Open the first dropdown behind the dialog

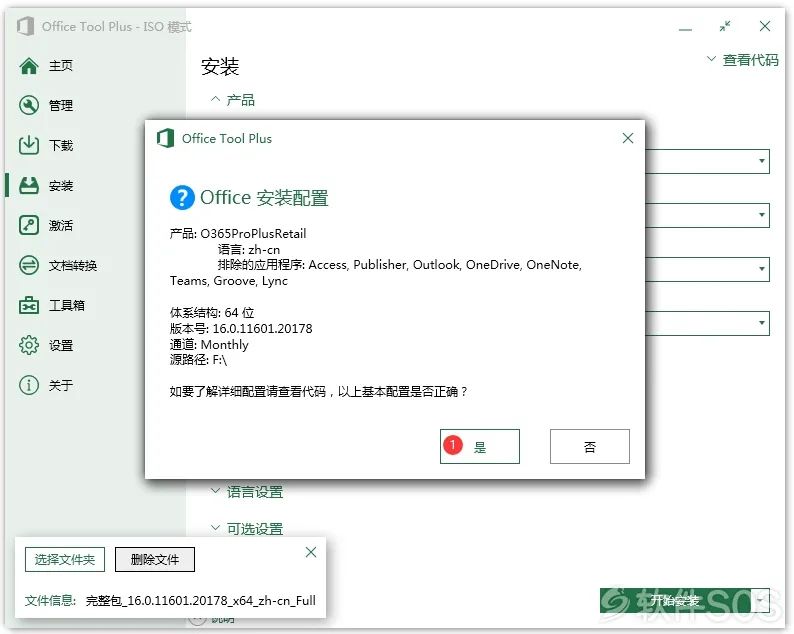point(761,161)
